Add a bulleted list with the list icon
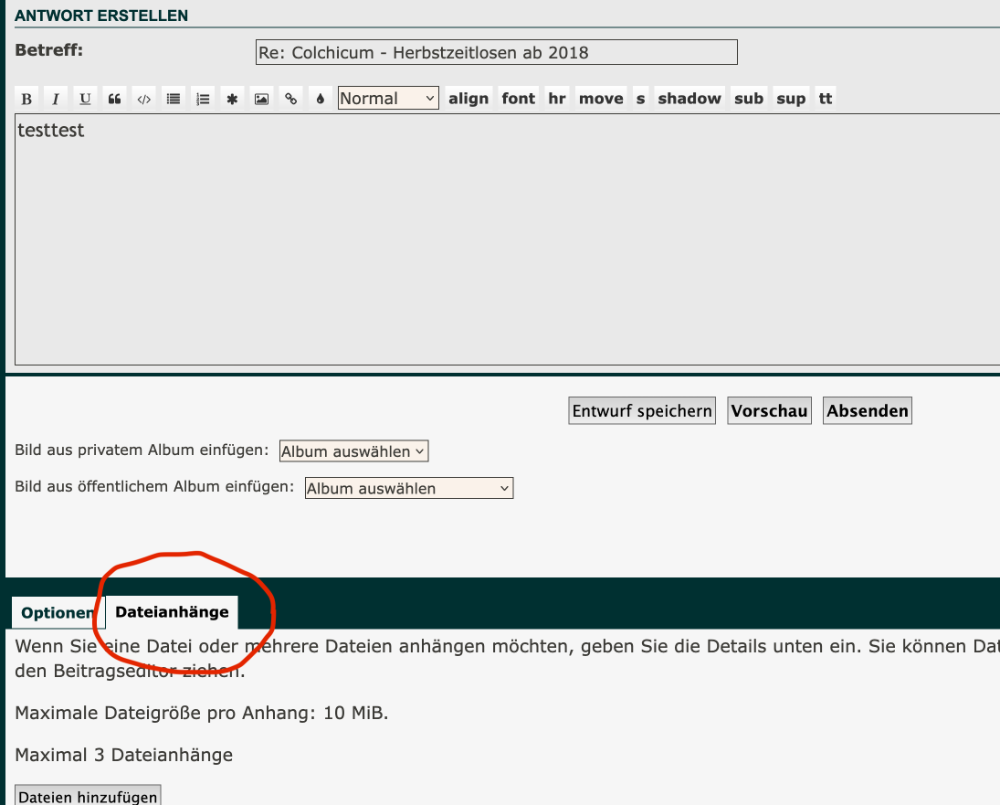 coord(173,98)
